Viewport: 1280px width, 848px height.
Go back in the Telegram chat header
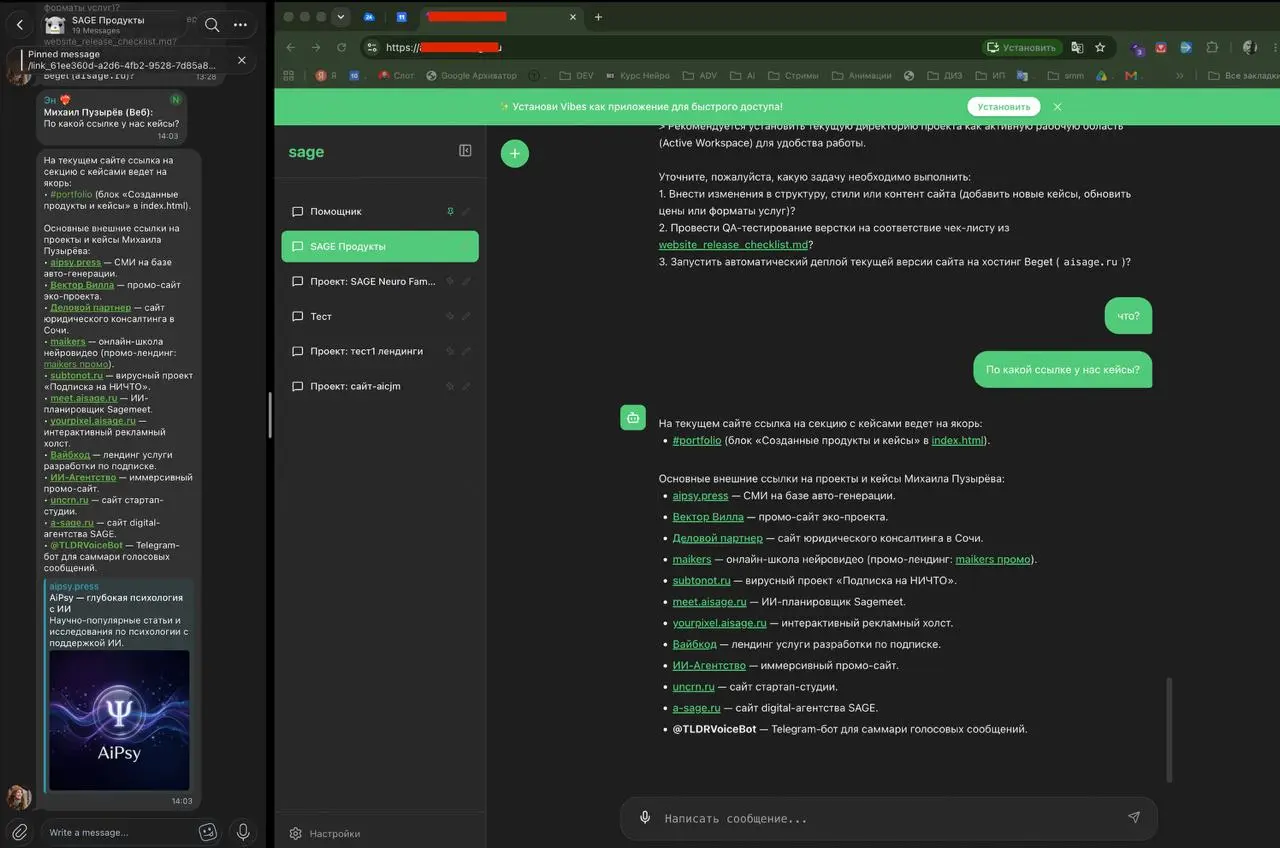coord(20,25)
